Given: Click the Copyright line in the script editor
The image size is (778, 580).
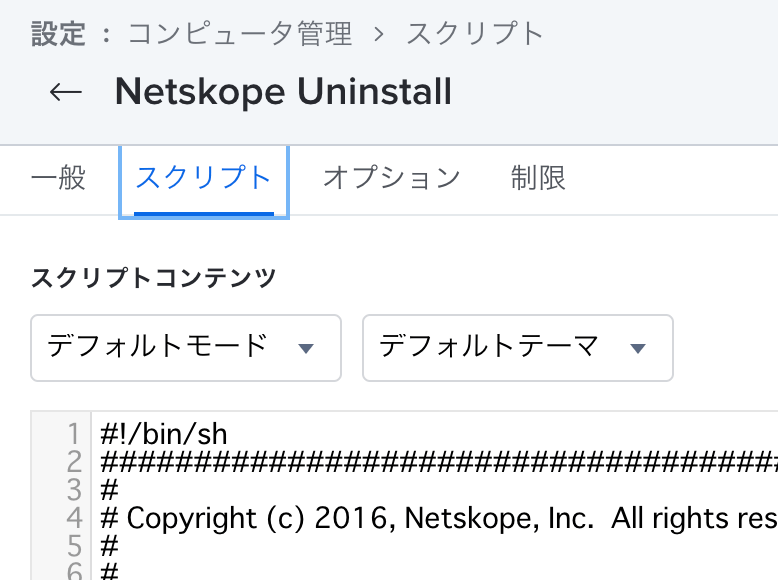Looking at the screenshot, I should point(439,518).
